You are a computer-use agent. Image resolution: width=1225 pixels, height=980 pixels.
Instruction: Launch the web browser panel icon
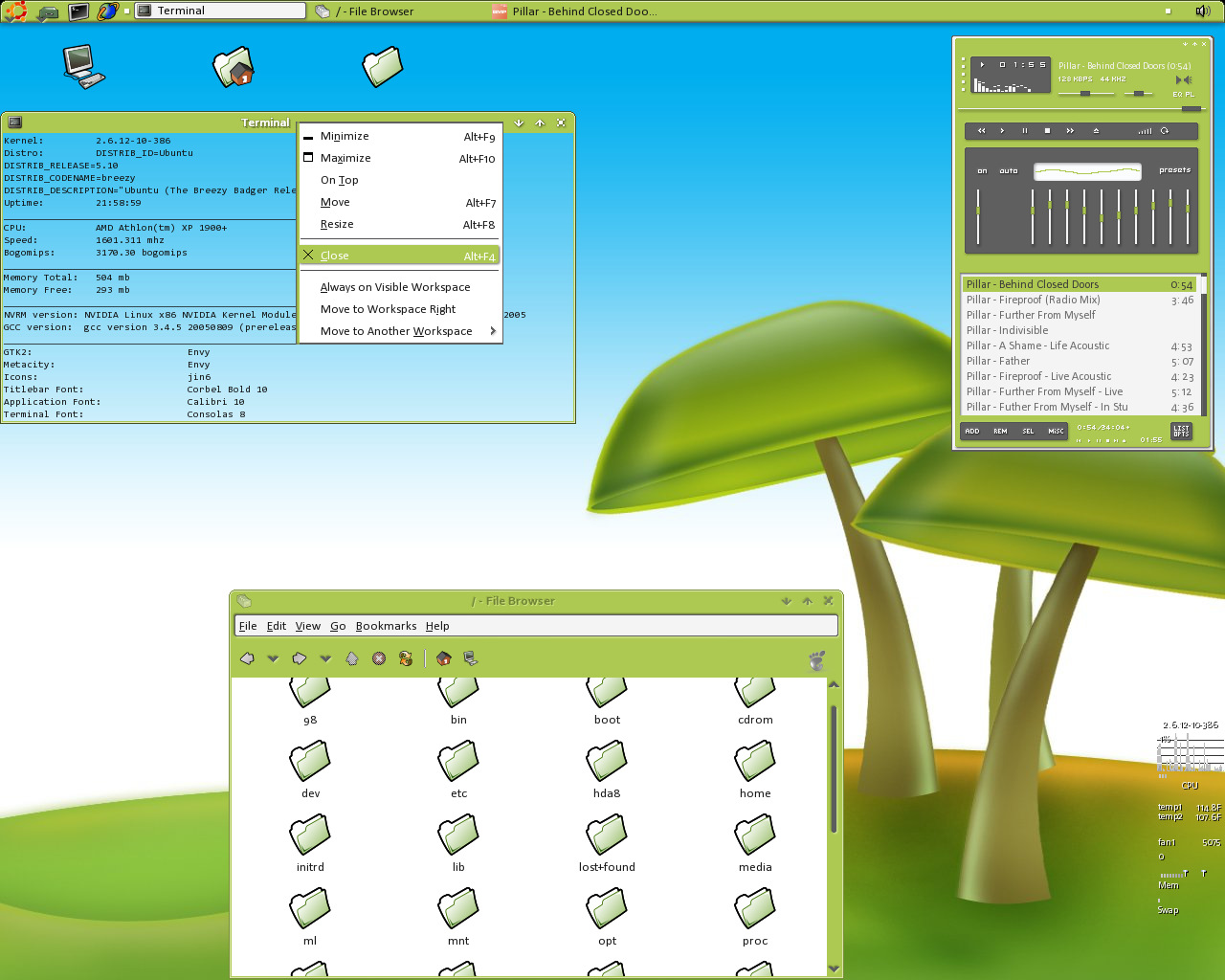point(108,11)
